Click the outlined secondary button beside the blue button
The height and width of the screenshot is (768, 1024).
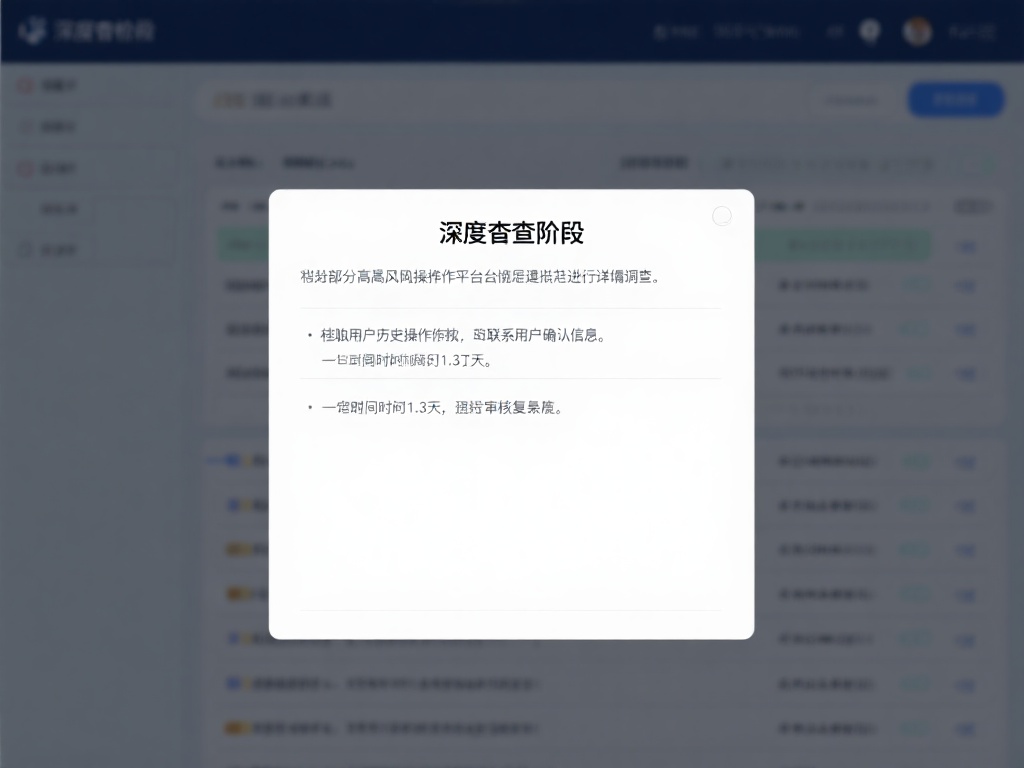(851, 99)
